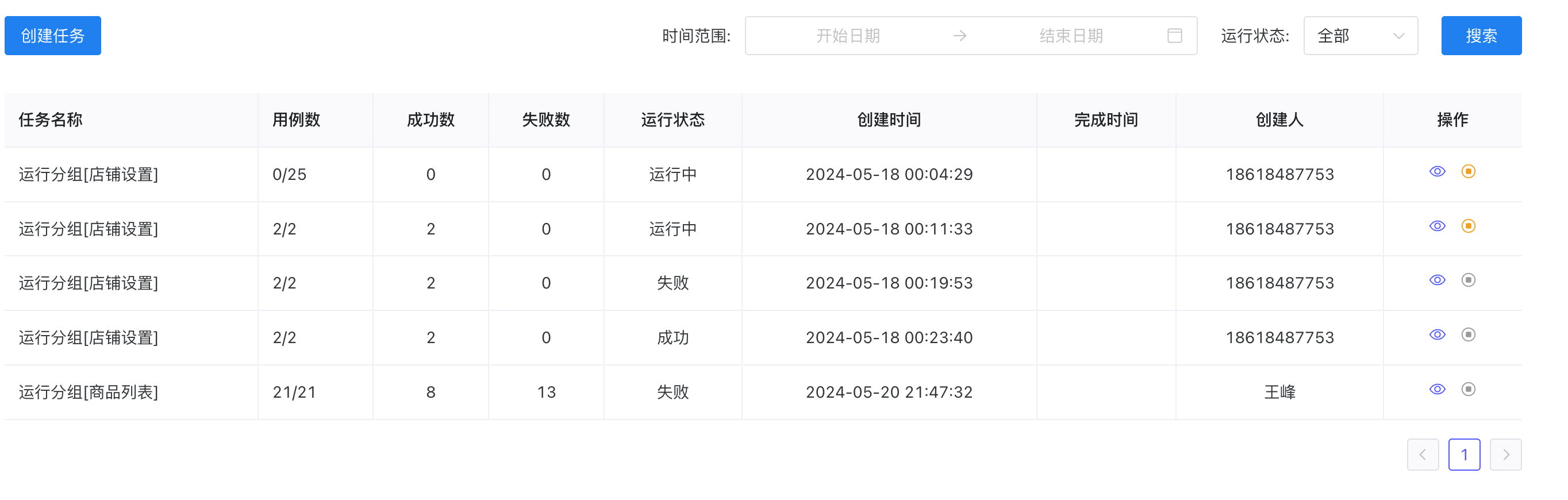
Task: Click the success count 8 cell
Action: pyautogui.click(x=431, y=393)
